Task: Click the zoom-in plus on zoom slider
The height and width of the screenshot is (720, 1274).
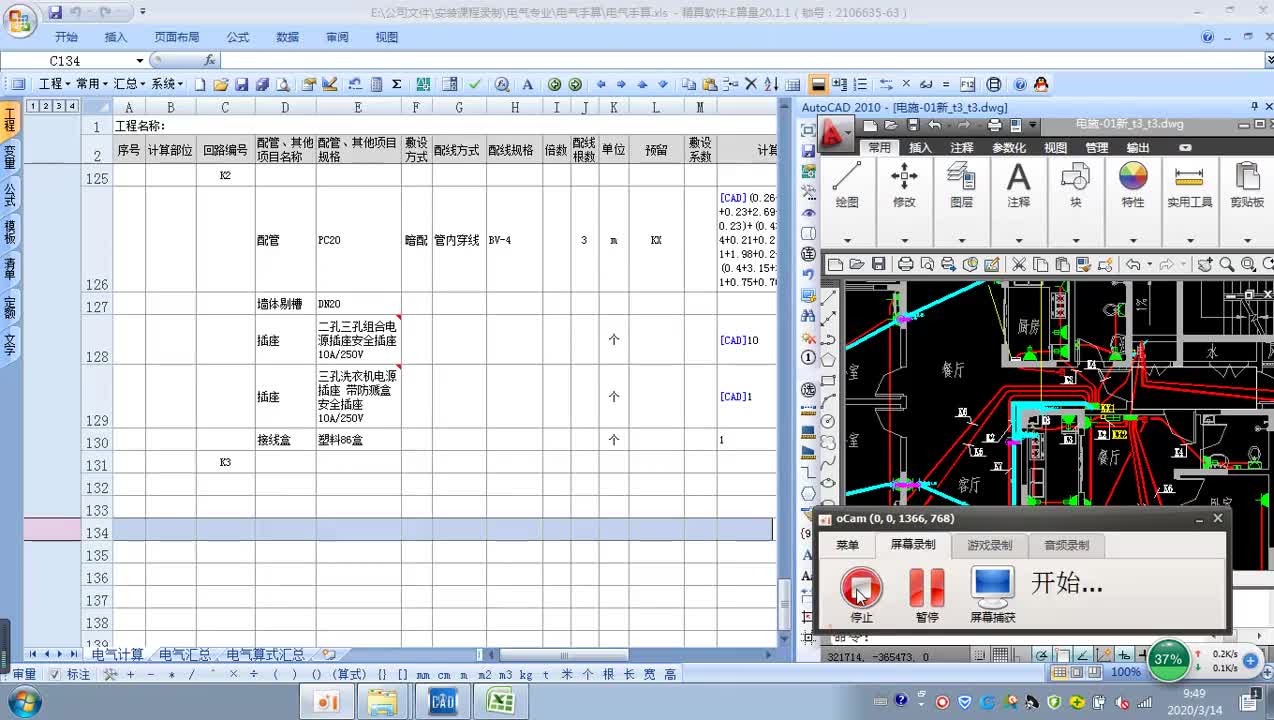Action: pos(1251,660)
